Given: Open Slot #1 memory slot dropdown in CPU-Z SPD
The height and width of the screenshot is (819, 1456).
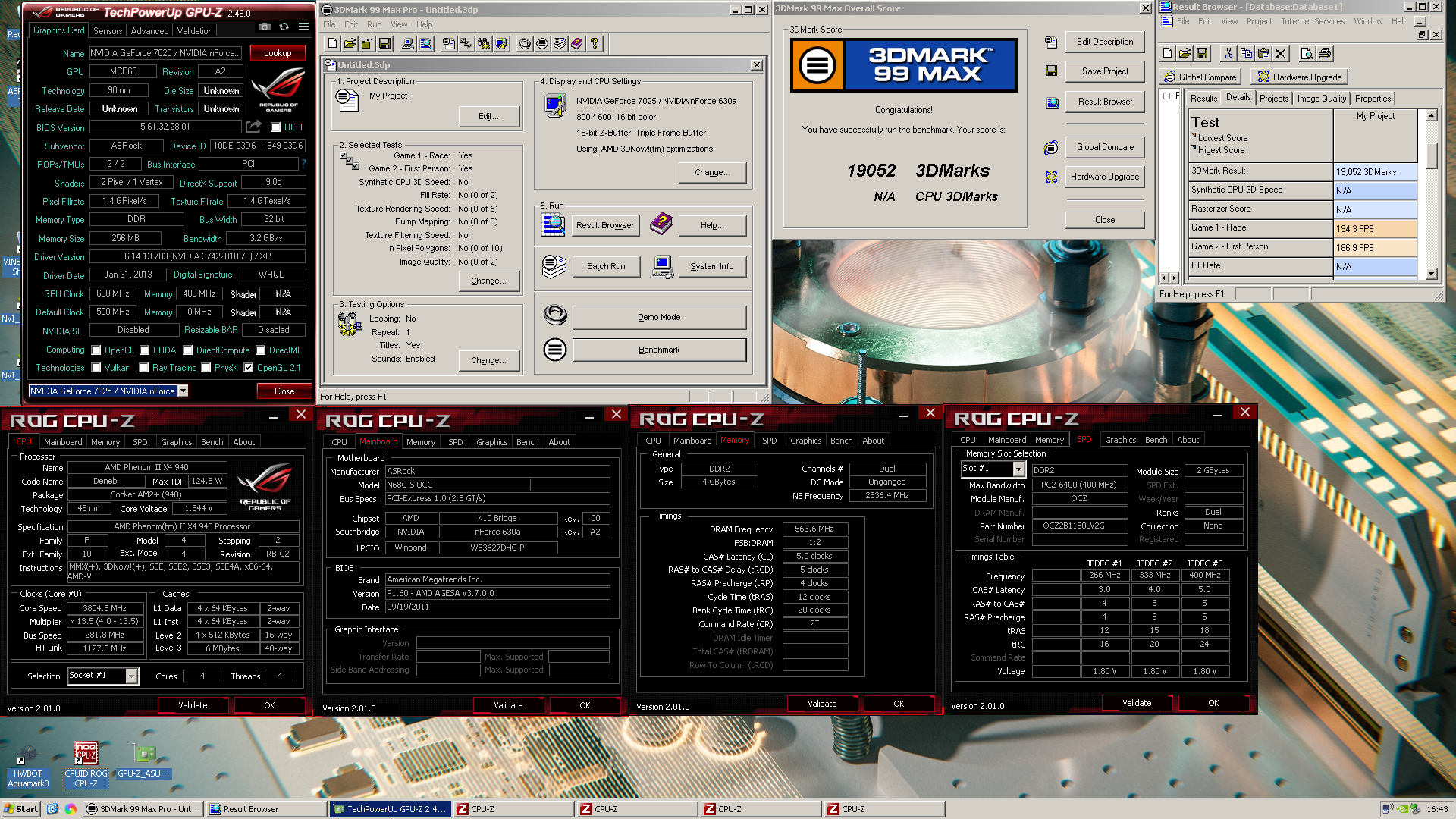Looking at the screenshot, I should coord(1018,469).
